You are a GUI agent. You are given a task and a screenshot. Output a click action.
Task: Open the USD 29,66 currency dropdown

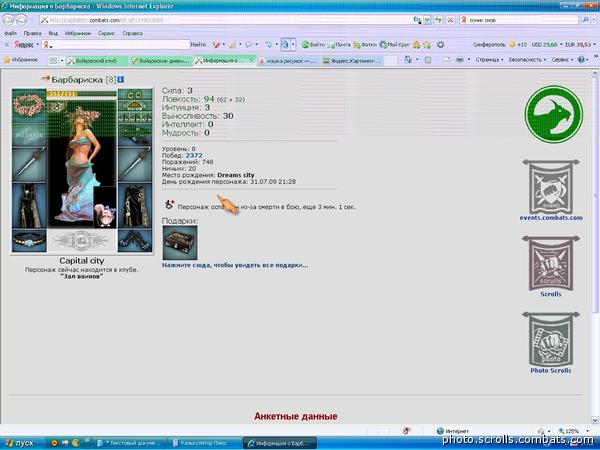[x=547, y=45]
